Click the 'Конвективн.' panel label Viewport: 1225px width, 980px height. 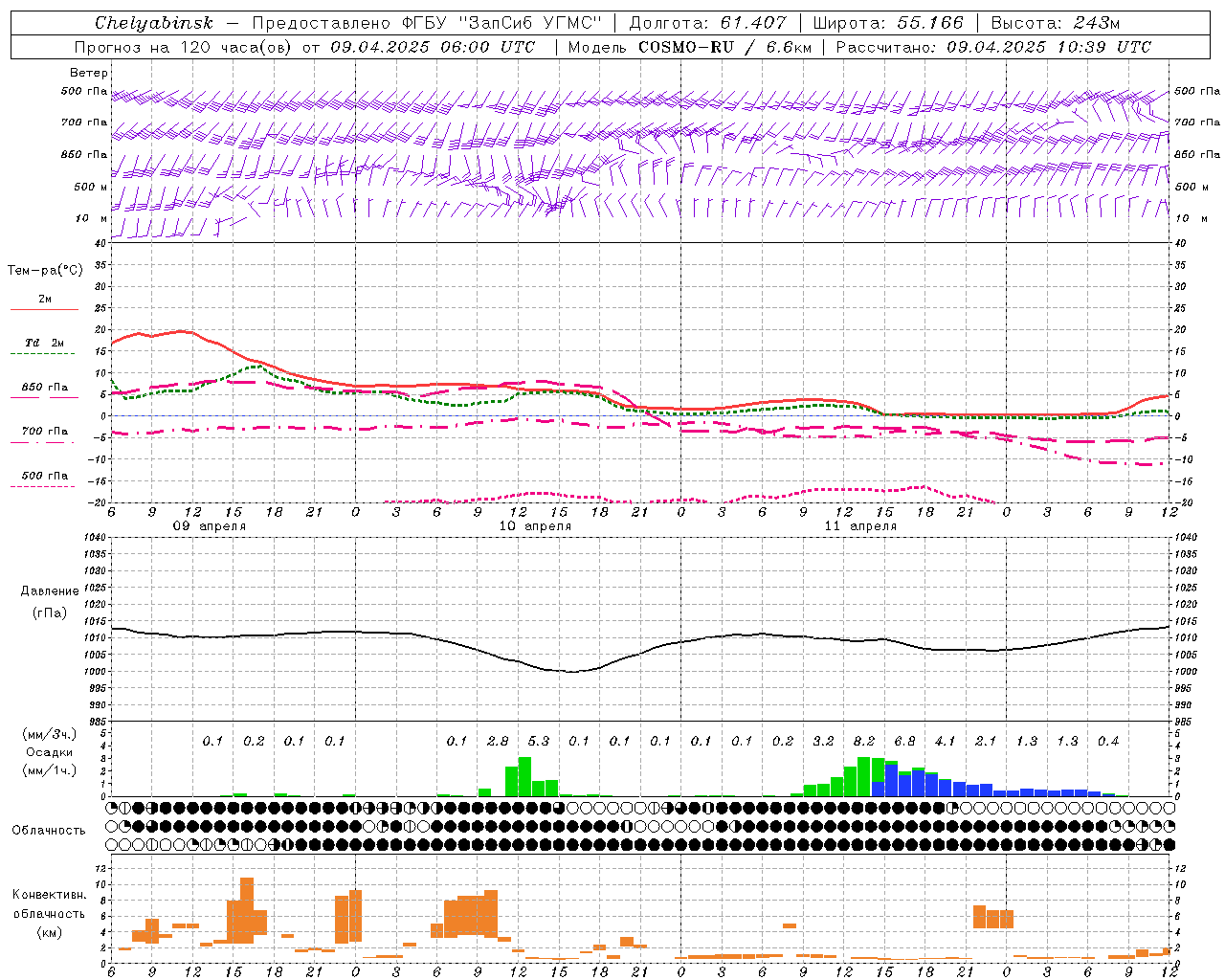tap(49, 895)
